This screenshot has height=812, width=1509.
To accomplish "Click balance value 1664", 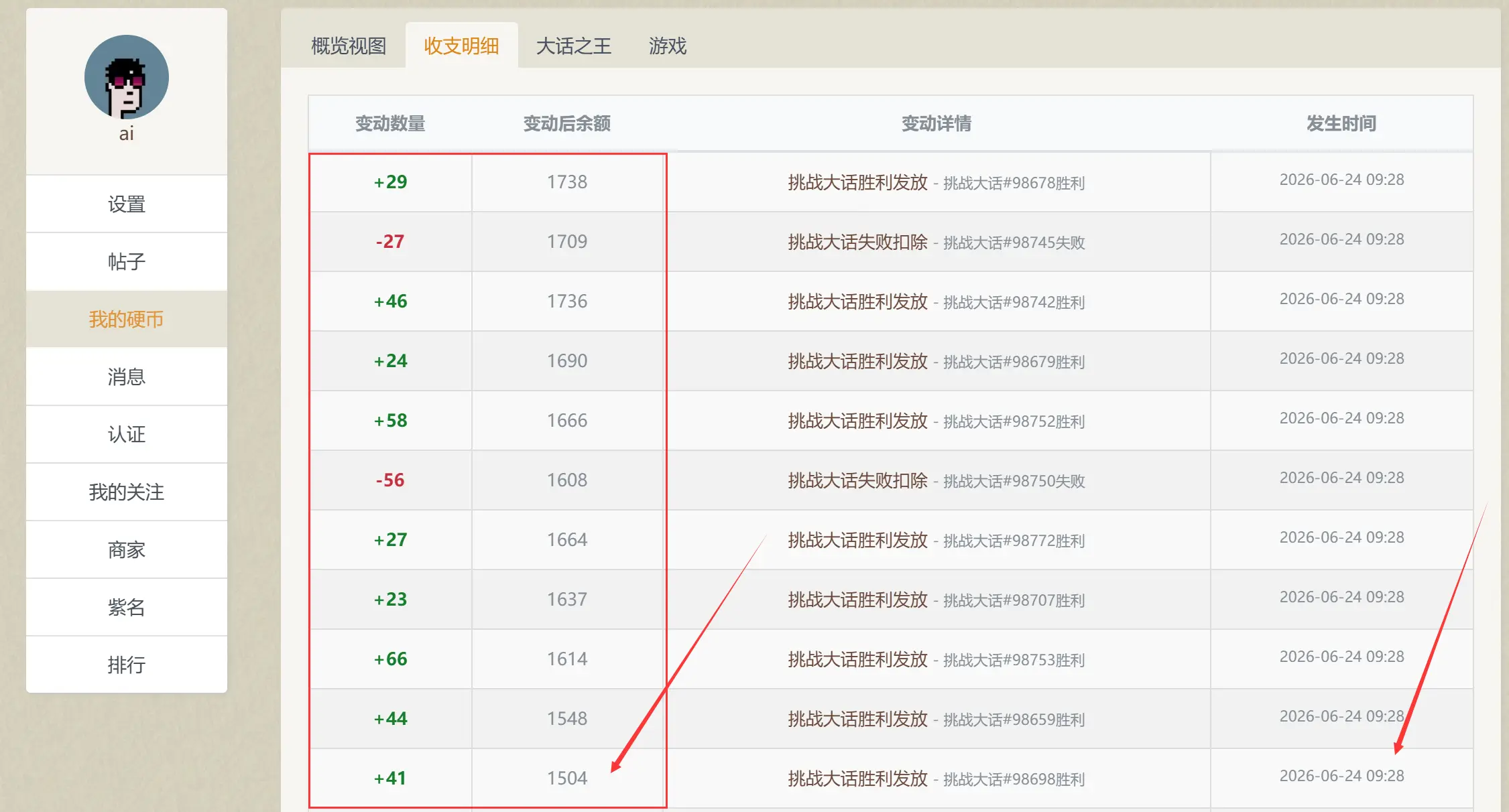I will 567,539.
